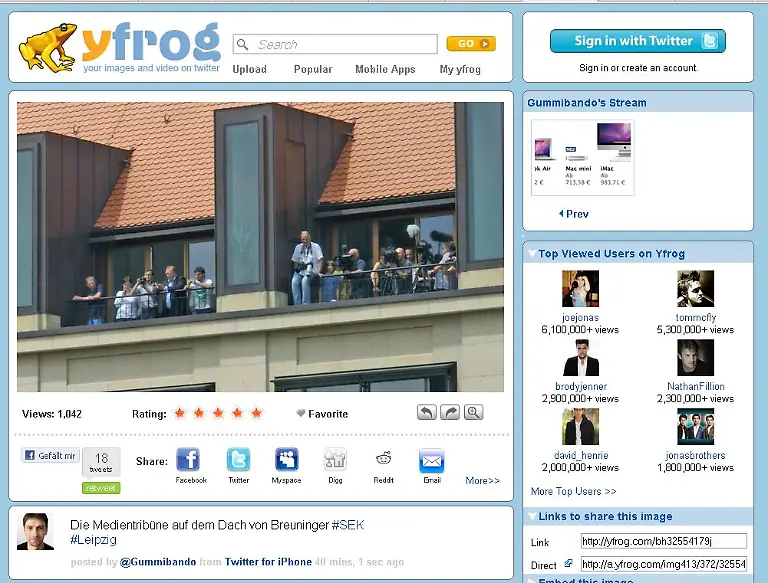Viewport: 768px width, 583px height.
Task: Click the heart Favorite icon
Action: (301, 413)
